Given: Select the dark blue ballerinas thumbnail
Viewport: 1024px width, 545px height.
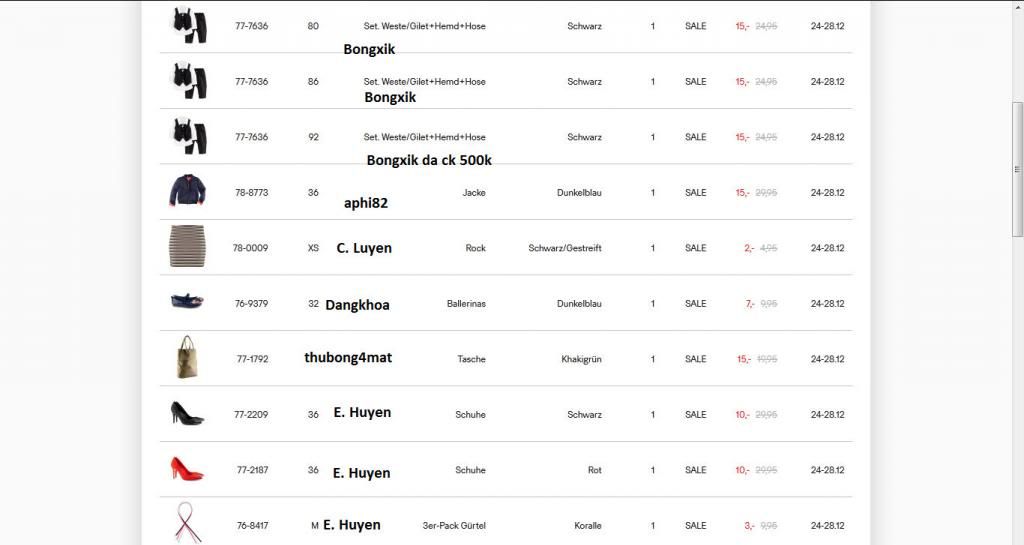Looking at the screenshot, I should [x=187, y=302].
